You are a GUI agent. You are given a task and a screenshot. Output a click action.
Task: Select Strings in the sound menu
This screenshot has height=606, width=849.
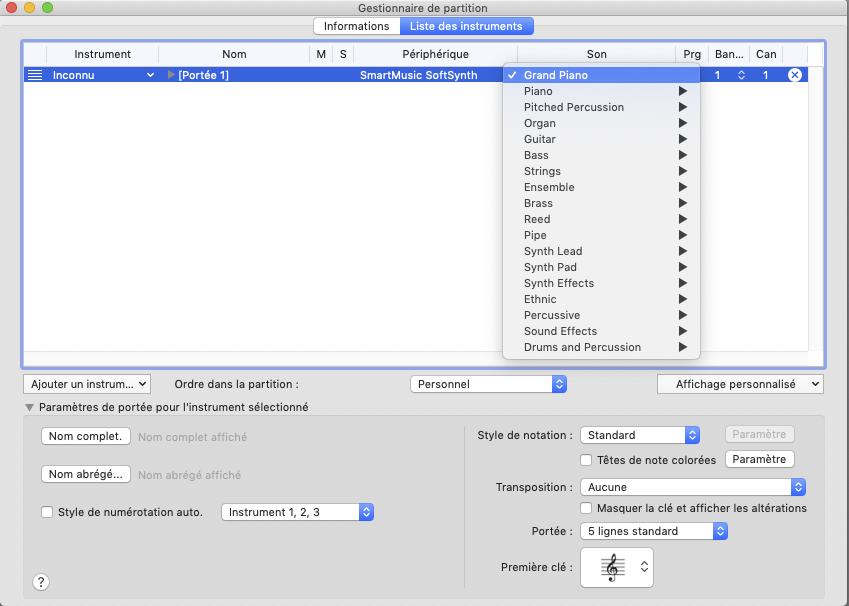(542, 171)
